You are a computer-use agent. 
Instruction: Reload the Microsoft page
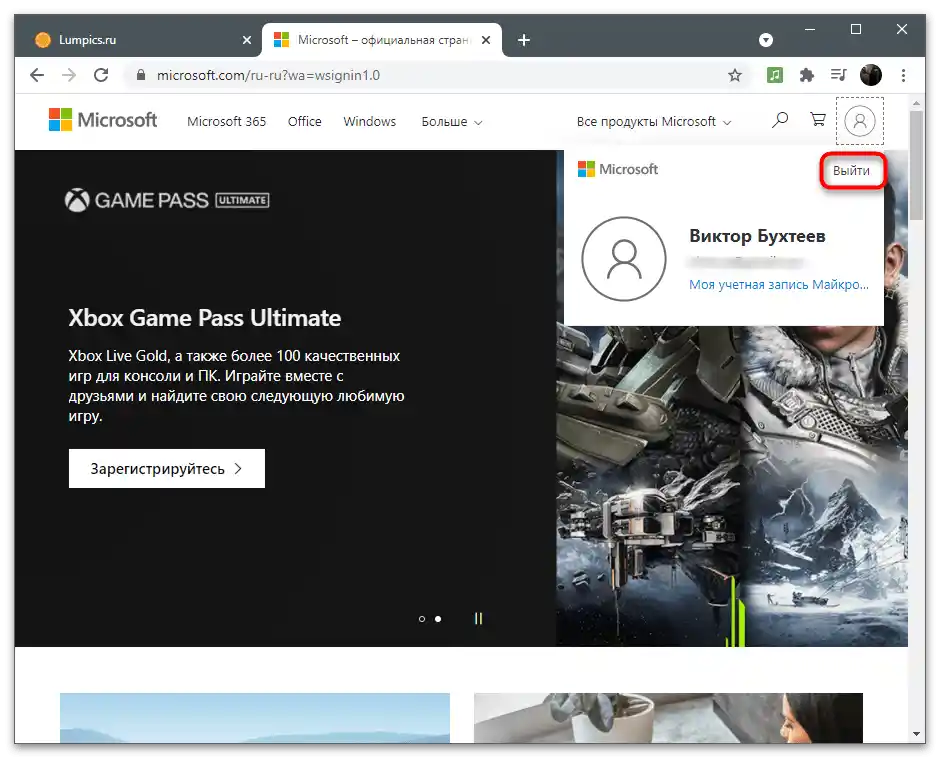pyautogui.click(x=101, y=75)
